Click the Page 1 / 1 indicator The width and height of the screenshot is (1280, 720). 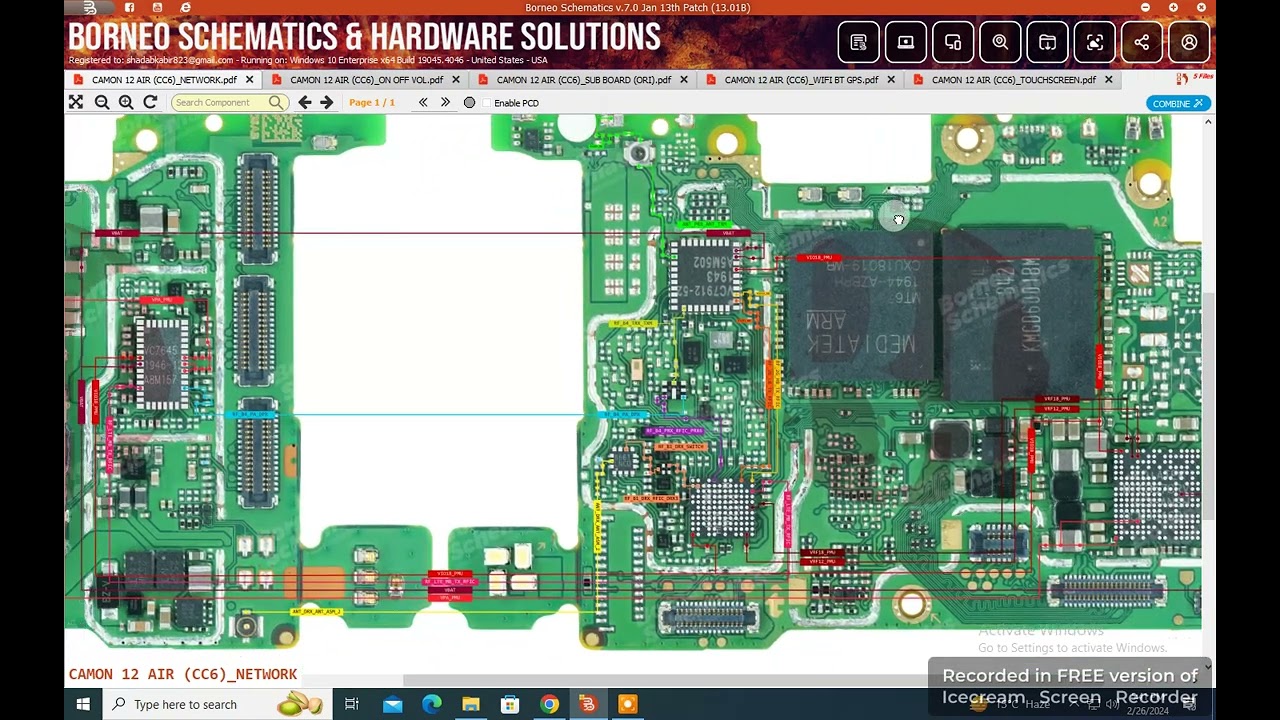372,103
